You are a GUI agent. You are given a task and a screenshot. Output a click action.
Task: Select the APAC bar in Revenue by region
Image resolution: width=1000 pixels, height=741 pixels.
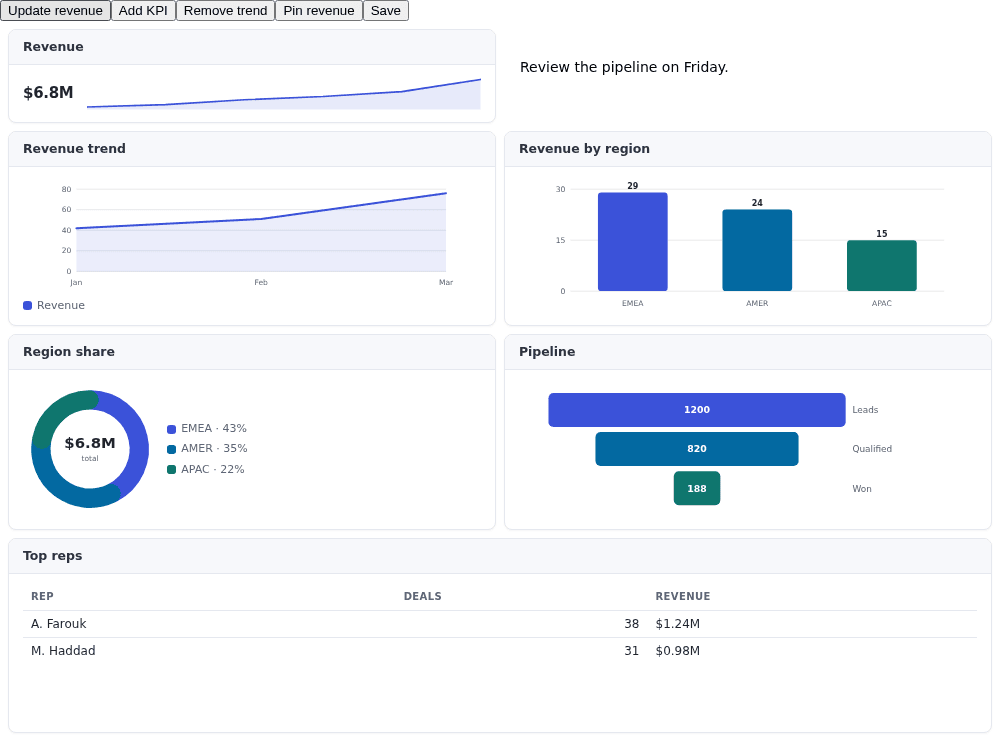(881, 265)
